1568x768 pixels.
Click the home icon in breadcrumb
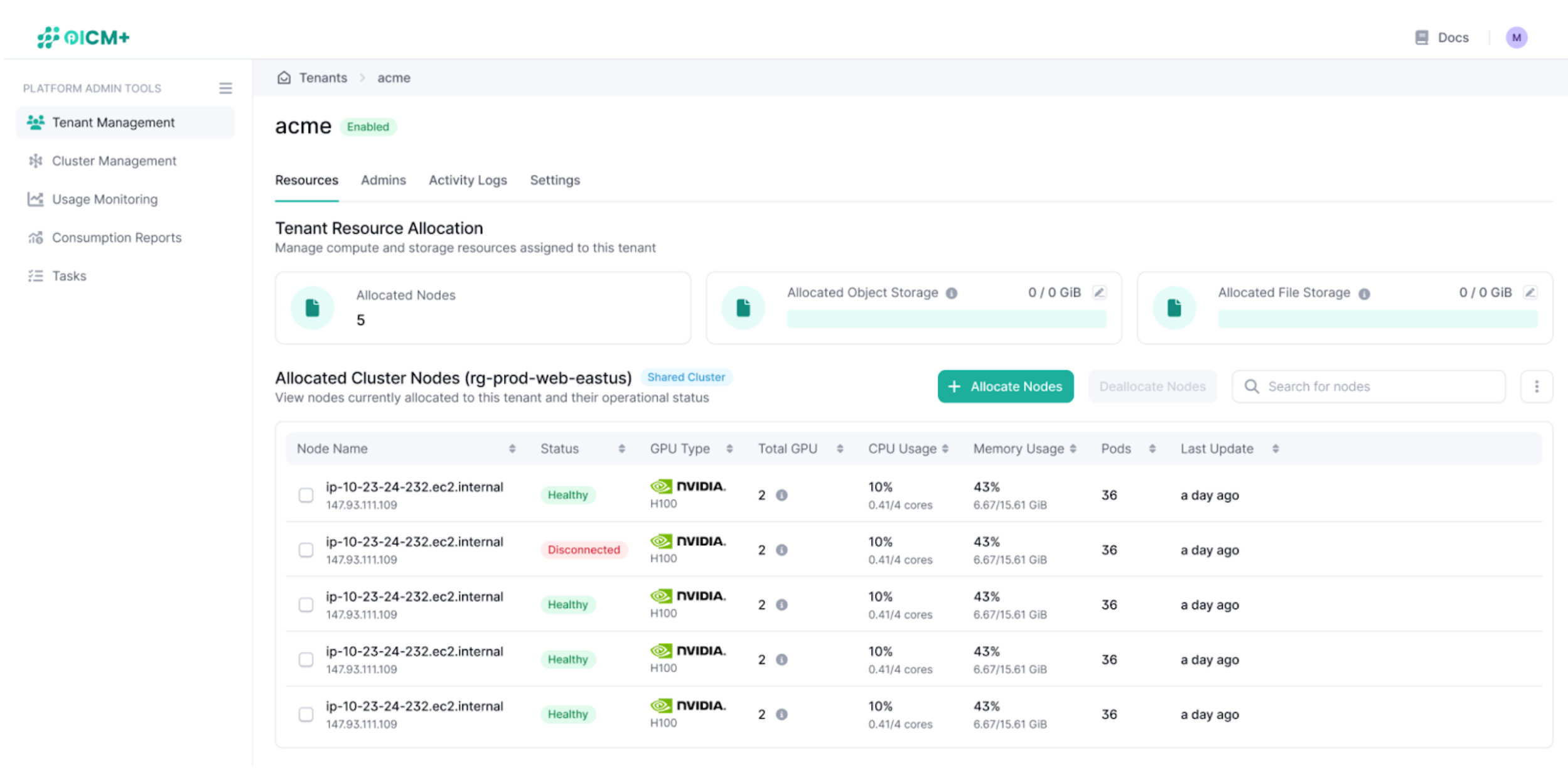pyautogui.click(x=284, y=78)
